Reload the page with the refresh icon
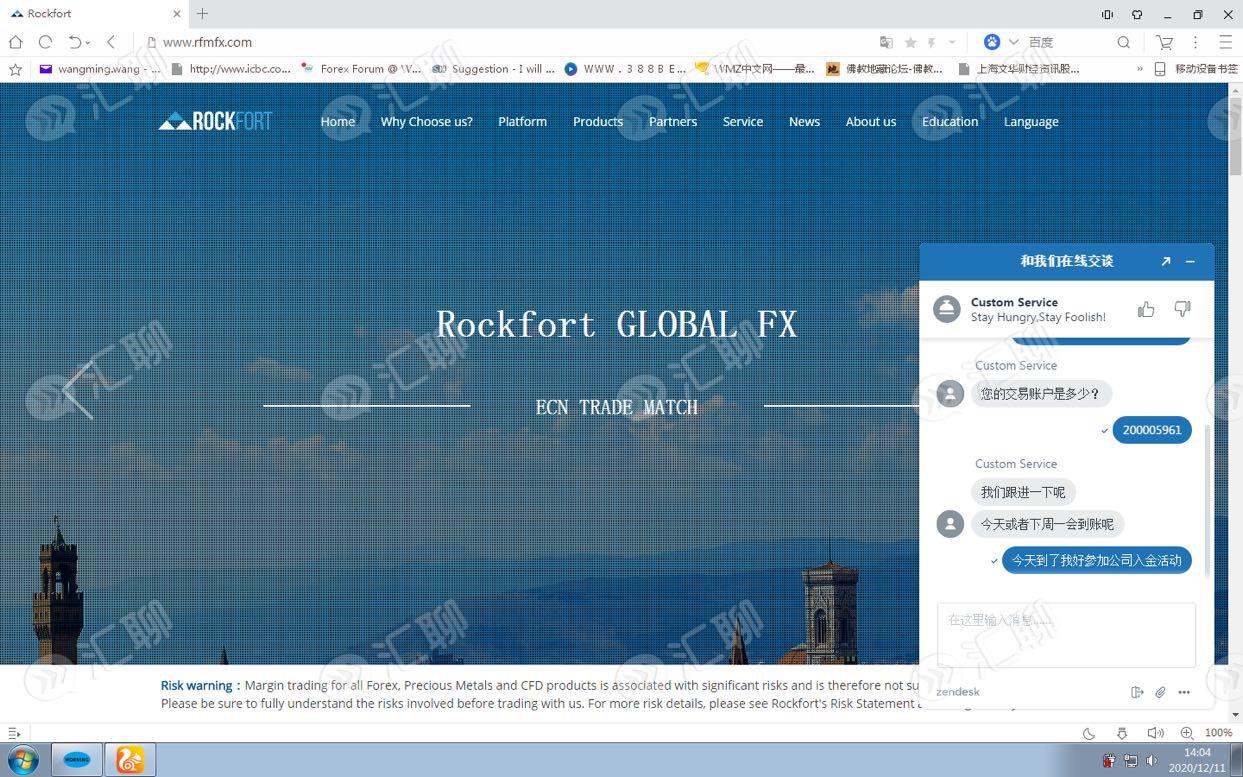 click(x=45, y=42)
